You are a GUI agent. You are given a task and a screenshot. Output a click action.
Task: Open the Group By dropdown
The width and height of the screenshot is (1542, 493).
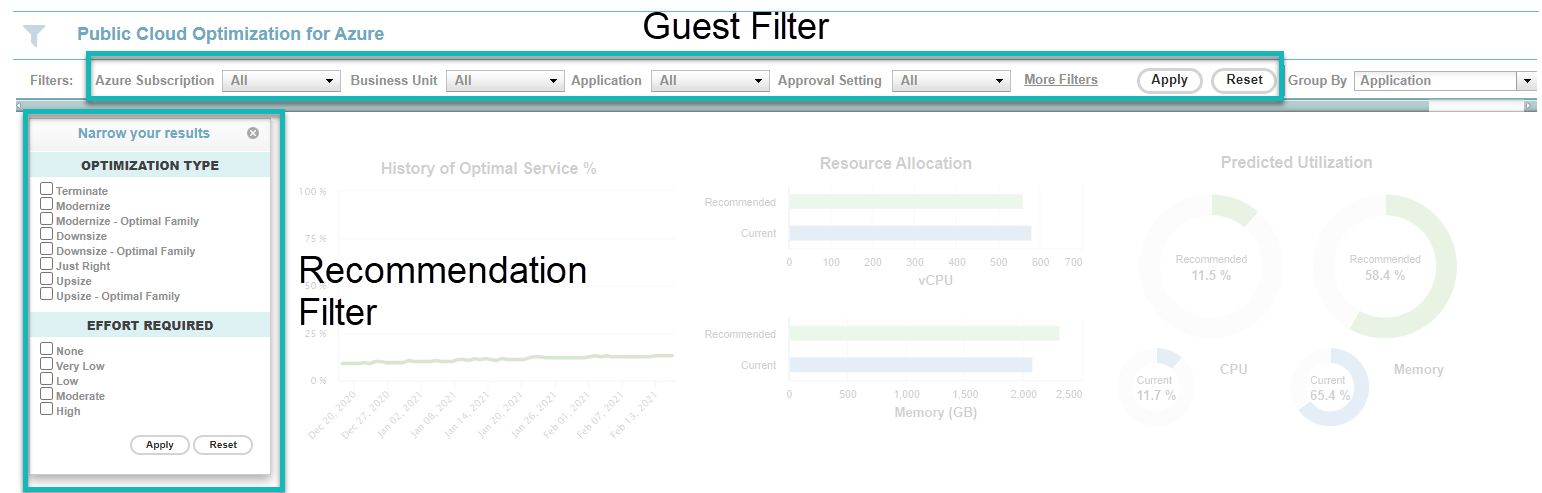tap(1444, 81)
